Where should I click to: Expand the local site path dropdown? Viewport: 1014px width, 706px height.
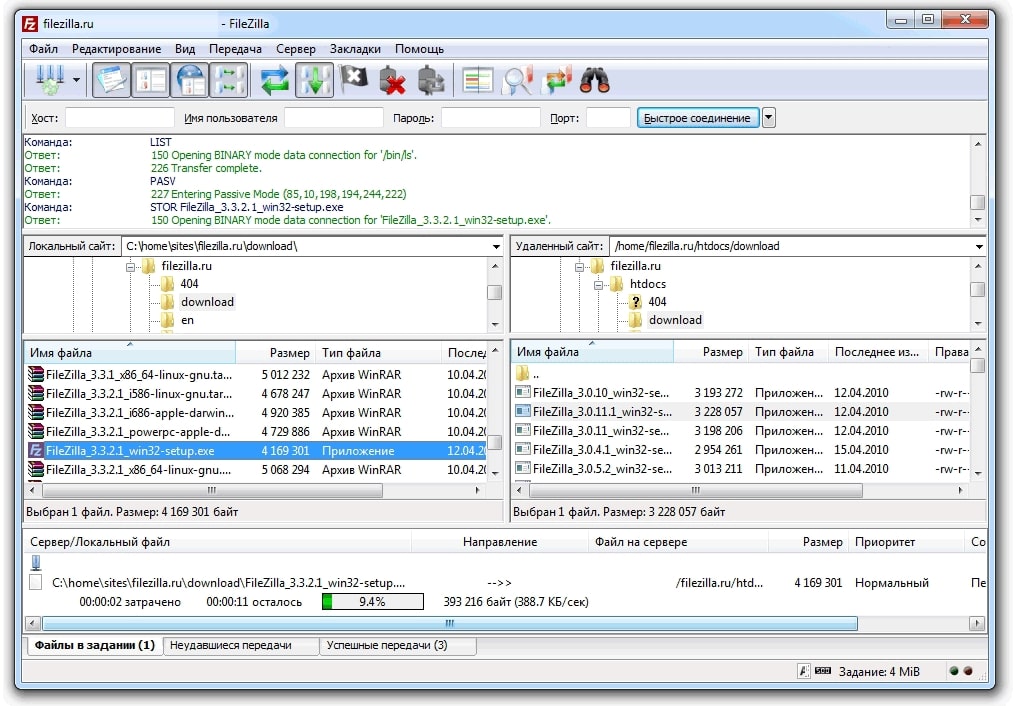click(x=496, y=246)
